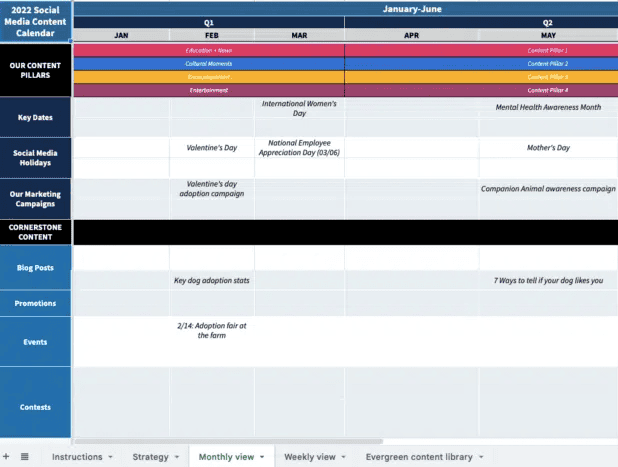Open the Weekly view sheet tab
The height and width of the screenshot is (467, 618).
click(309, 457)
